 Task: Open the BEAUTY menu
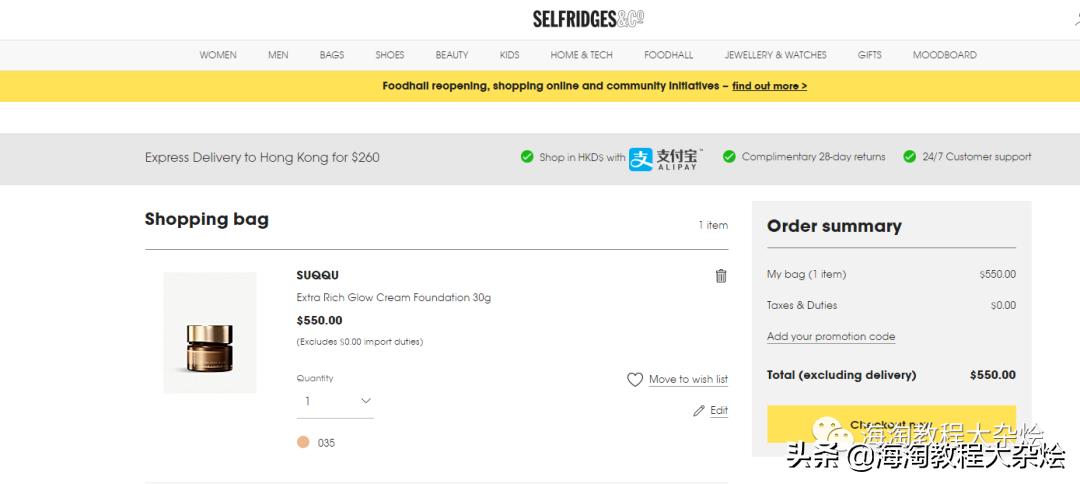(x=452, y=55)
